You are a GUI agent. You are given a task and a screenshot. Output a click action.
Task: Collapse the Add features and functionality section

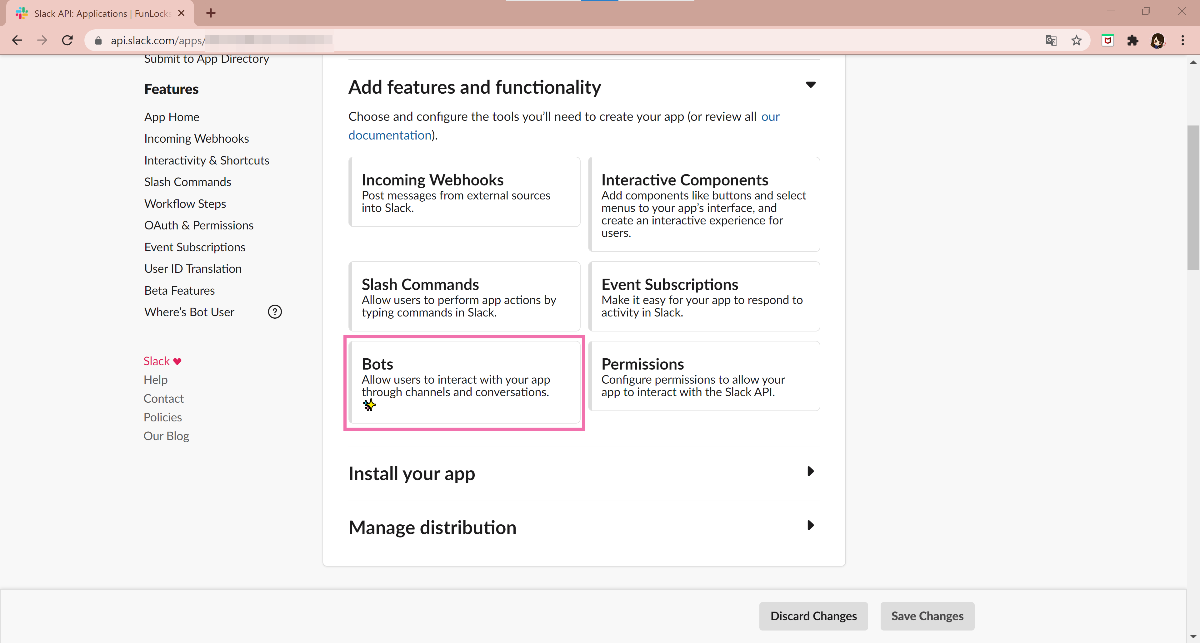[811, 85]
